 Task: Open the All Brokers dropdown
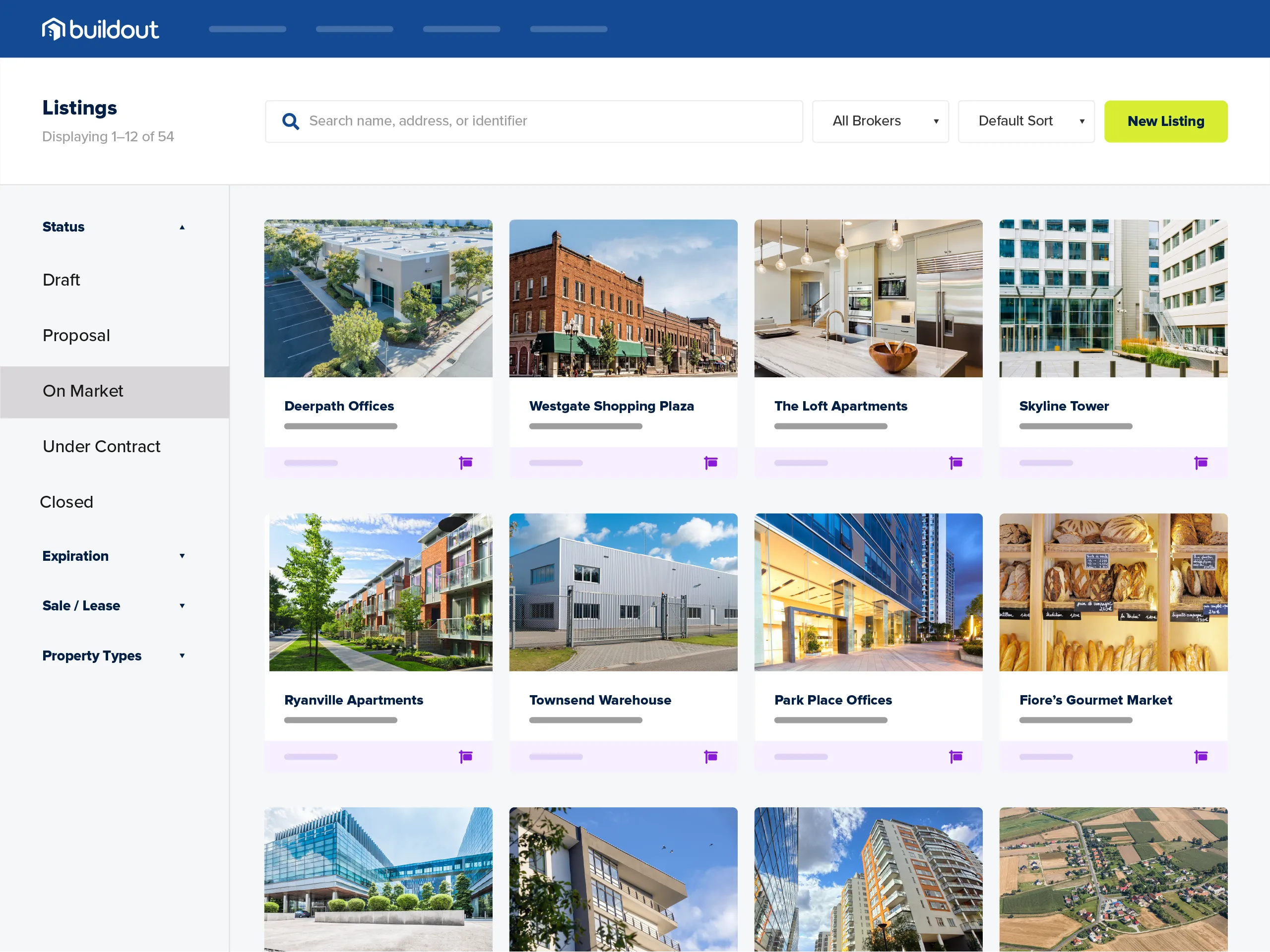tap(880, 121)
